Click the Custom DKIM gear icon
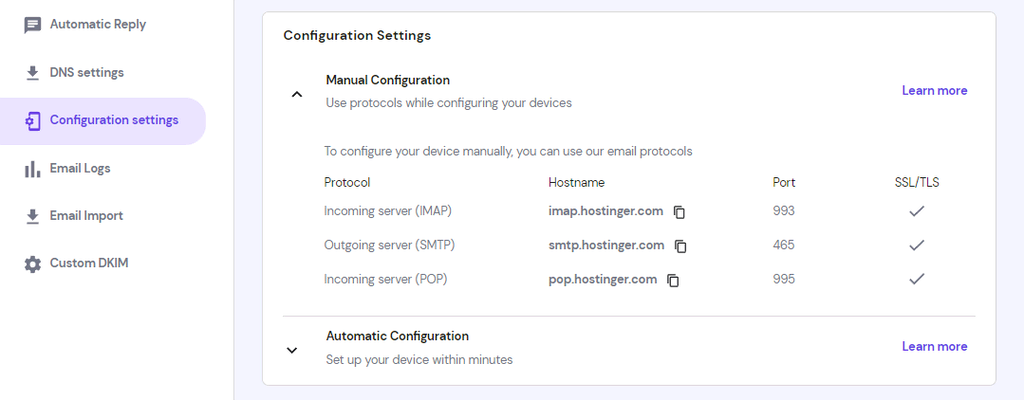This screenshot has height=400, width=1024. pos(33,264)
